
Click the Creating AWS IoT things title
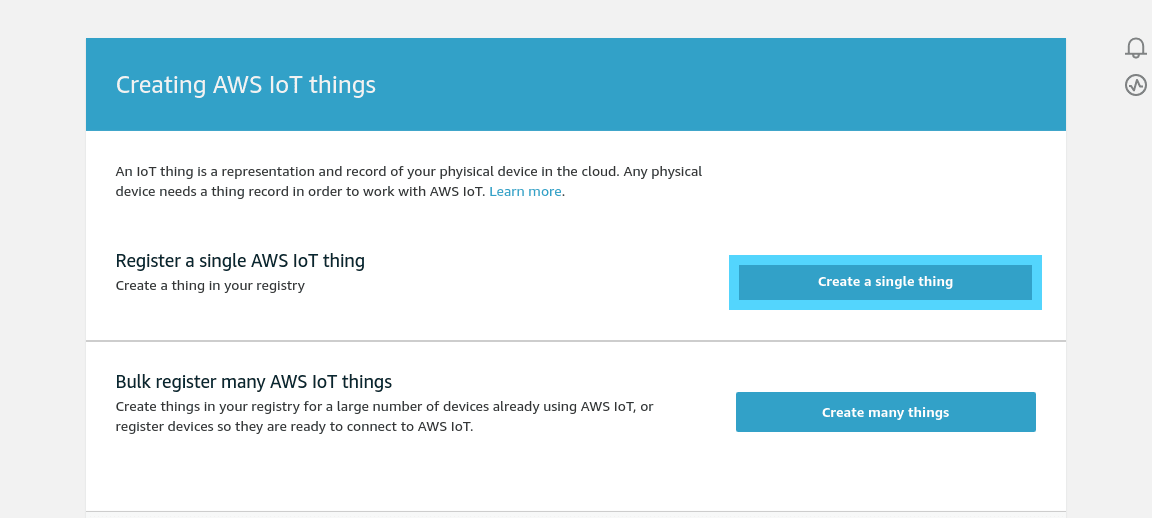246,85
